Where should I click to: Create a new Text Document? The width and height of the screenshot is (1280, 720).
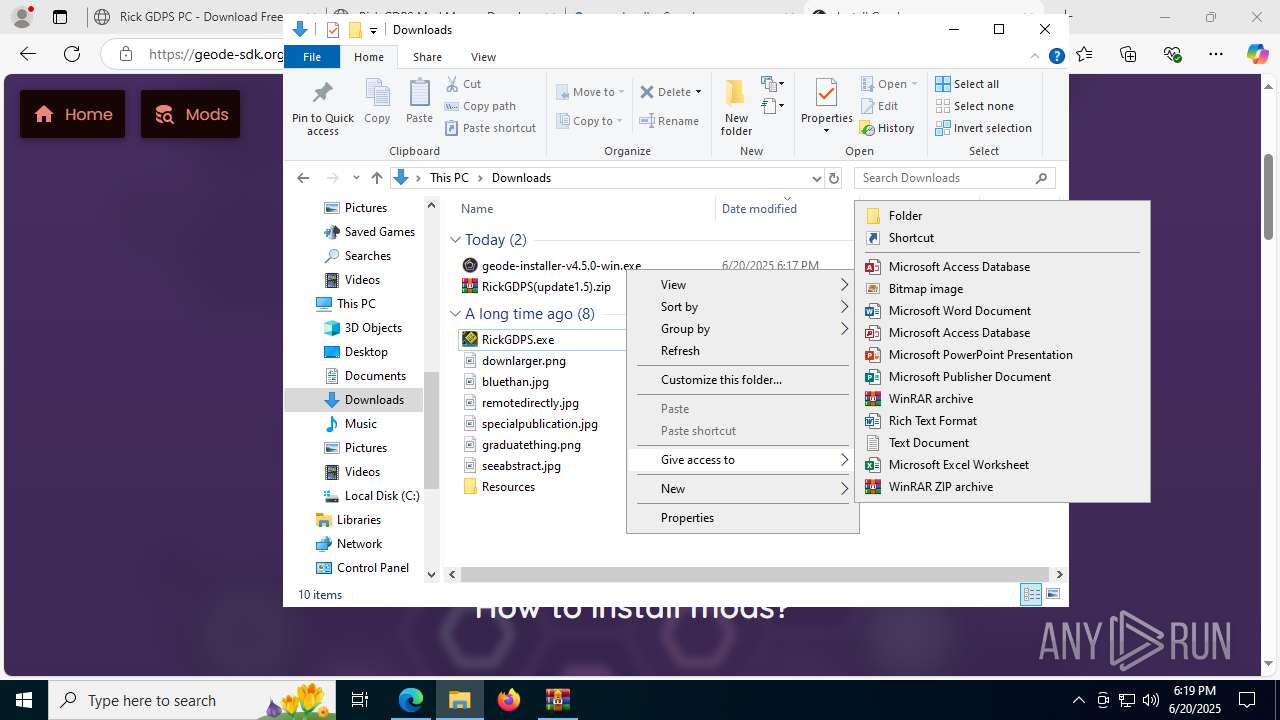[x=1002, y=443]
